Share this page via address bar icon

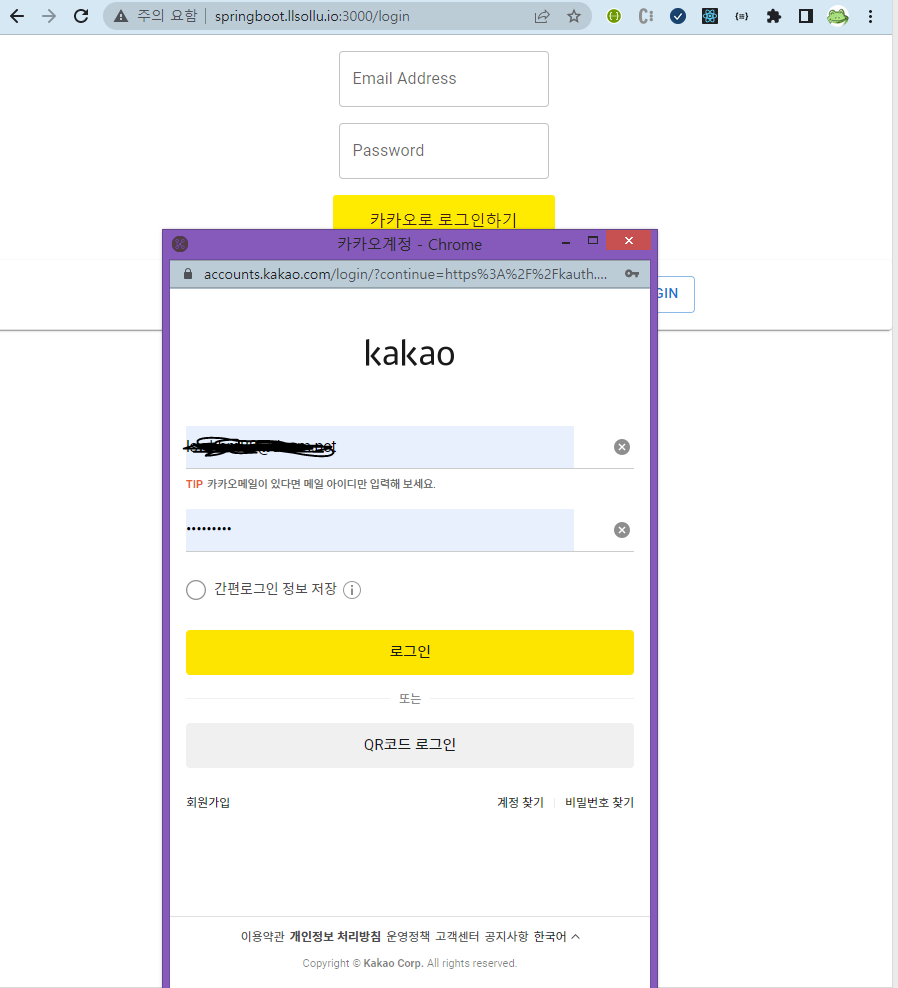pos(542,16)
